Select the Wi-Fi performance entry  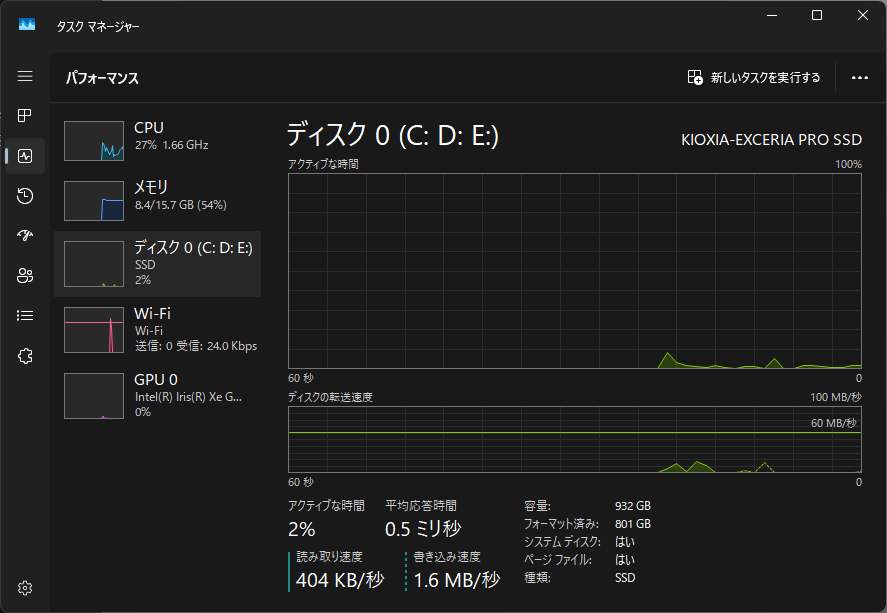(x=160, y=330)
